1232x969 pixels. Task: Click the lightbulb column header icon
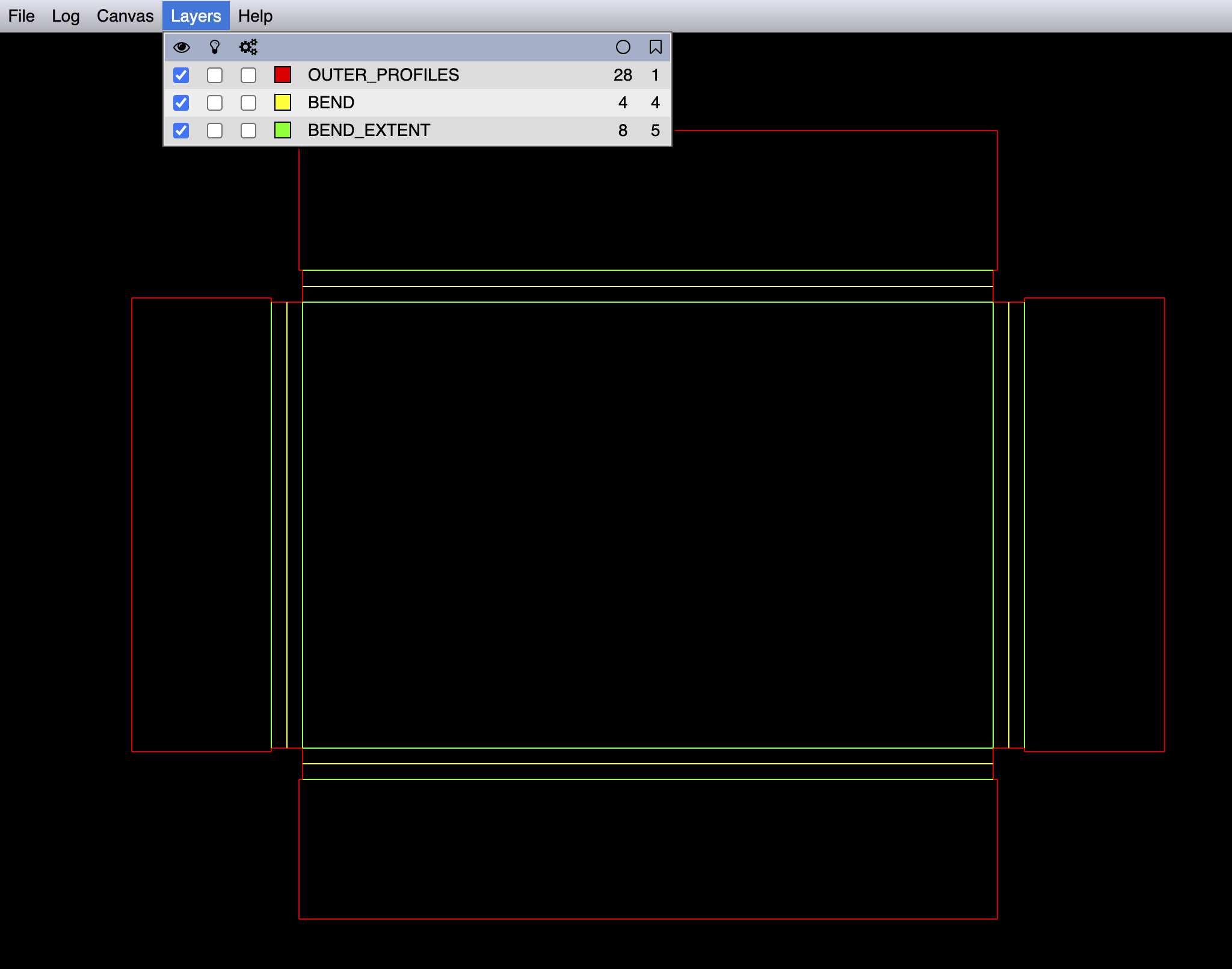[215, 47]
